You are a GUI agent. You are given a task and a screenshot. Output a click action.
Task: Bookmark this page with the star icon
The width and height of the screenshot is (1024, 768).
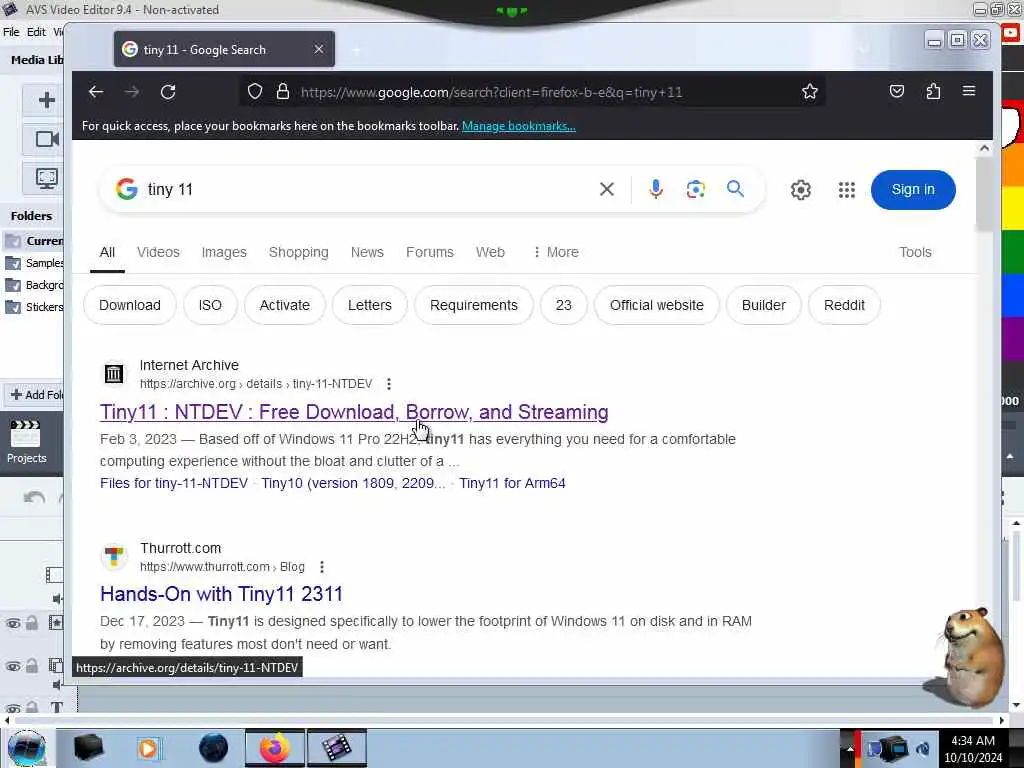pyautogui.click(x=809, y=91)
